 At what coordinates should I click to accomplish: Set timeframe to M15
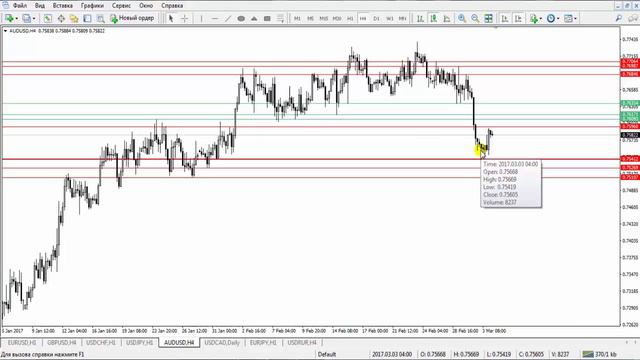tap(324, 19)
